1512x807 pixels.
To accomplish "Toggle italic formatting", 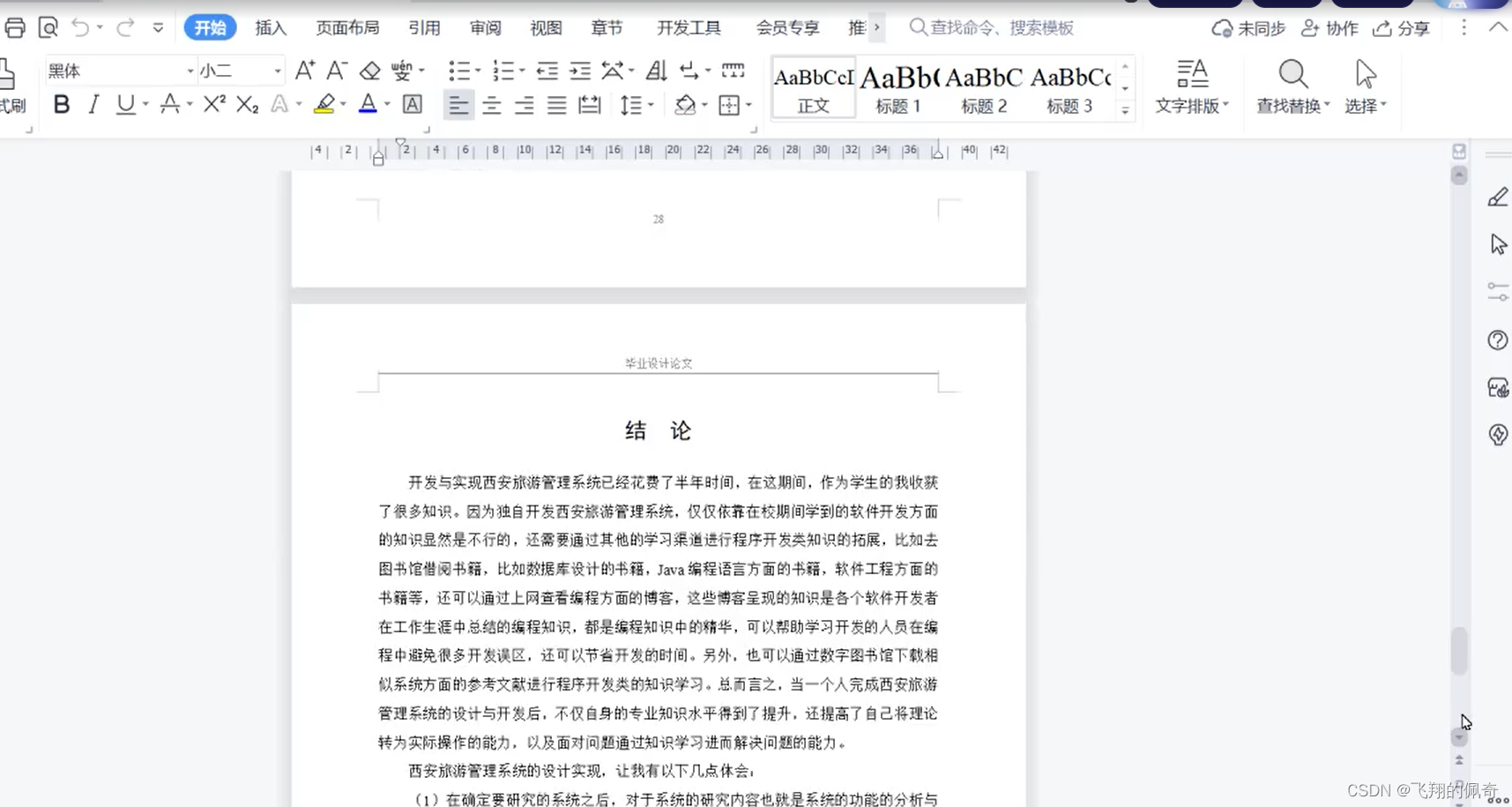I will click(93, 105).
